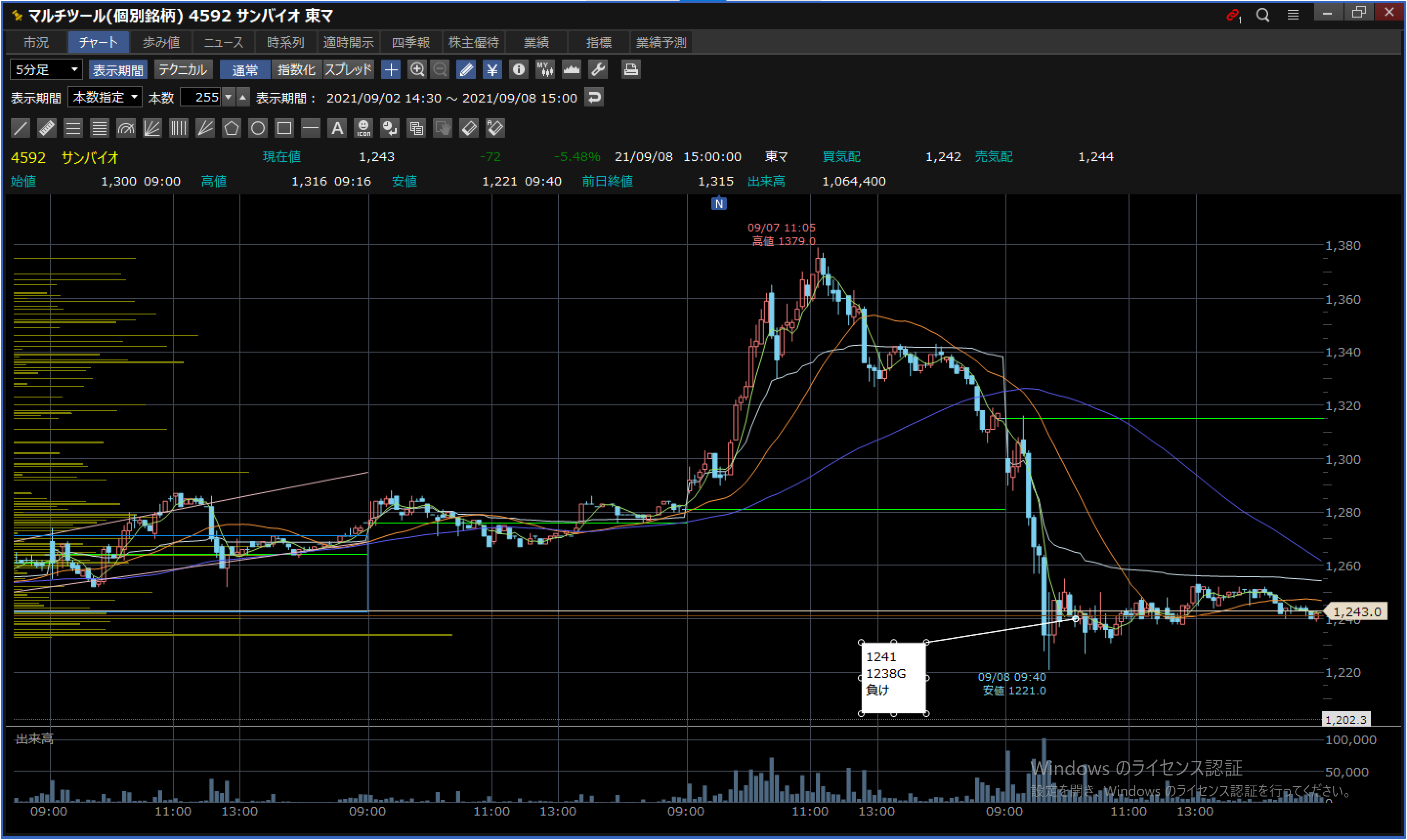Image resolution: width=1407 pixels, height=840 pixels.
Task: Switch to the ニュース tab
Action: pos(224,42)
